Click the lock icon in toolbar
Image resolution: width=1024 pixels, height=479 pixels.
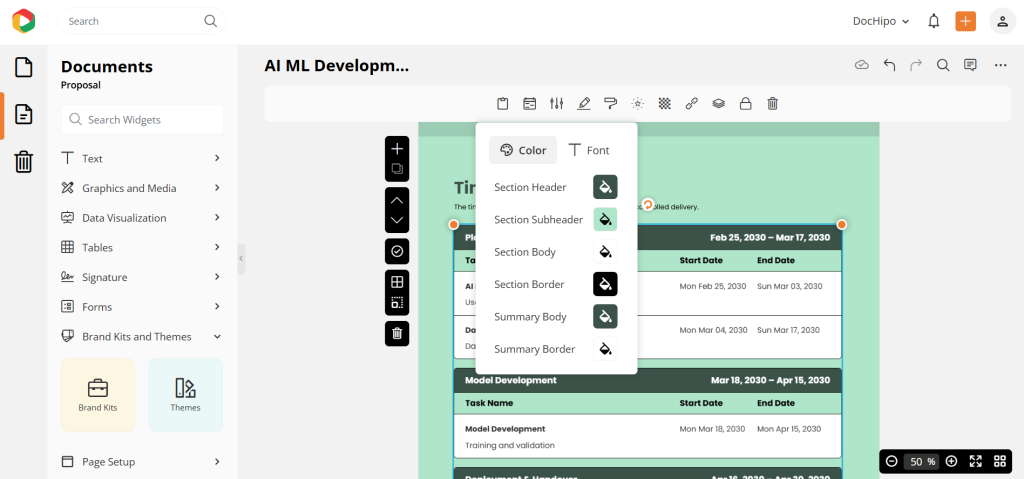(x=745, y=103)
